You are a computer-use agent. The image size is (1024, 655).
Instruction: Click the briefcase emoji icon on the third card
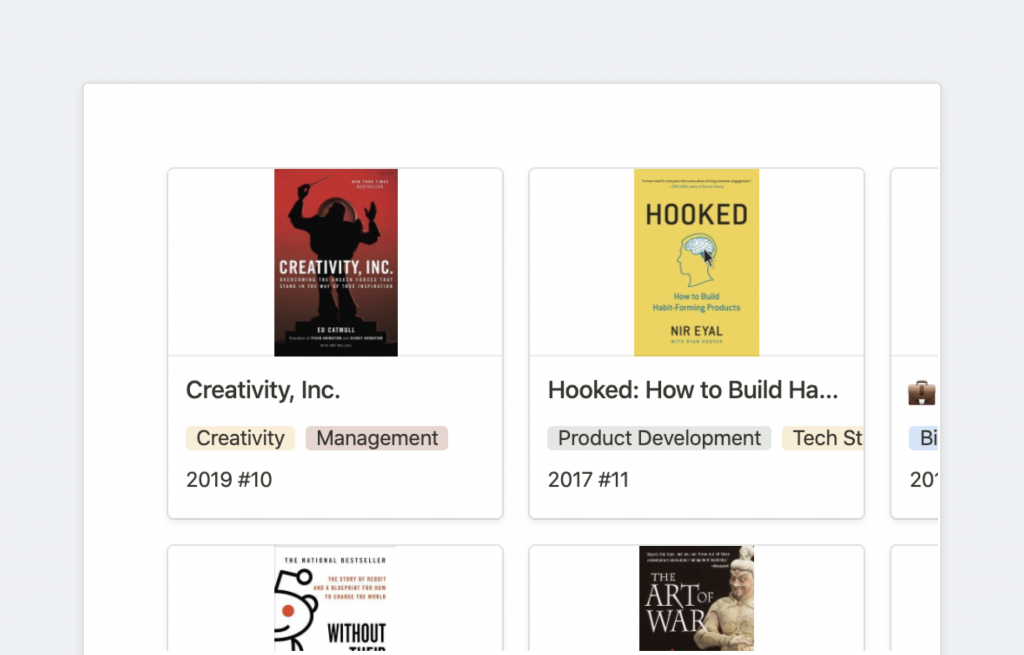921,392
